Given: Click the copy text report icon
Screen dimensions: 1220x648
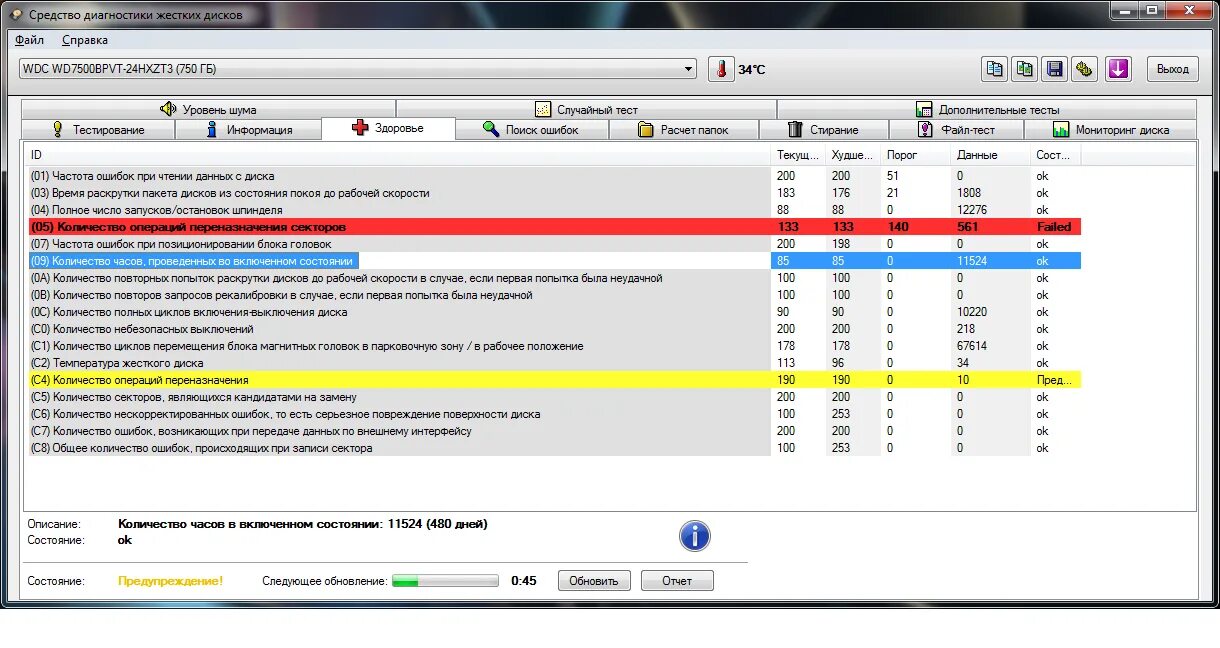Looking at the screenshot, I should (x=995, y=69).
